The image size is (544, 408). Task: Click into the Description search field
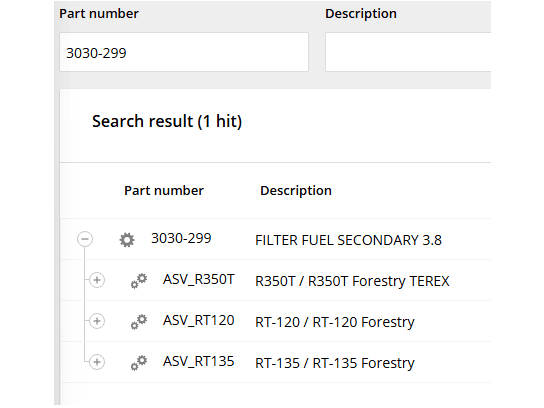(408, 52)
